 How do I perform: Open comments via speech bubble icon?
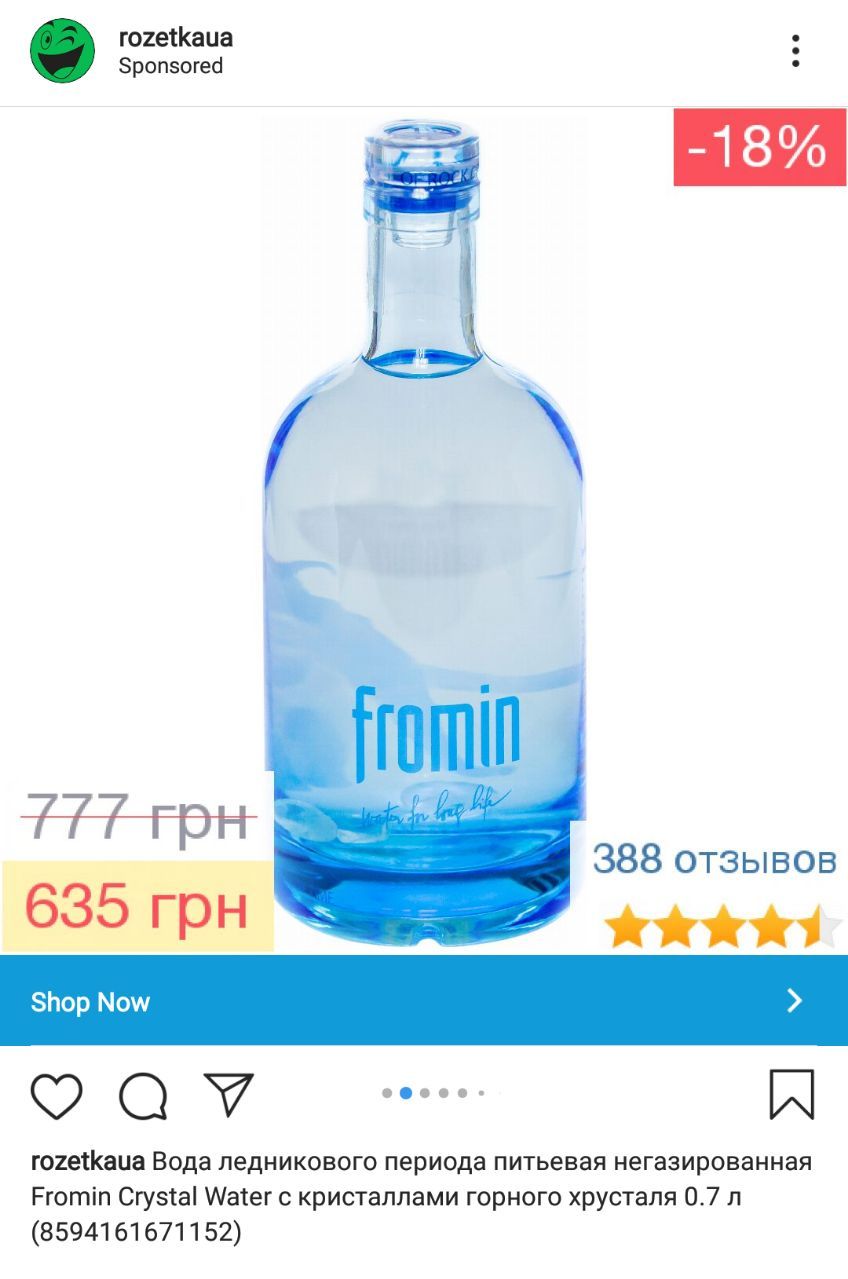click(x=143, y=1096)
